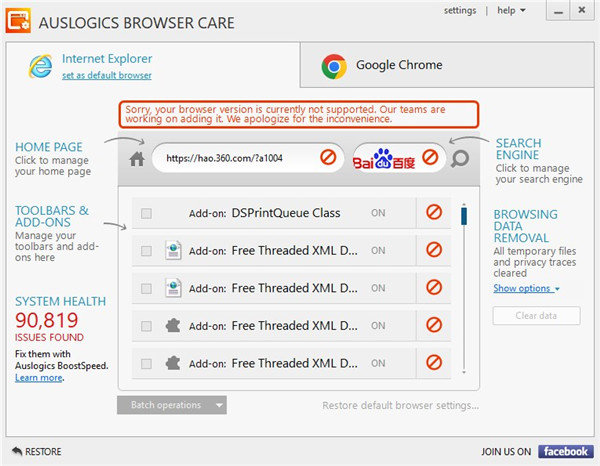Open the help dropdown menu
This screenshot has height=466, width=600.
511,10
